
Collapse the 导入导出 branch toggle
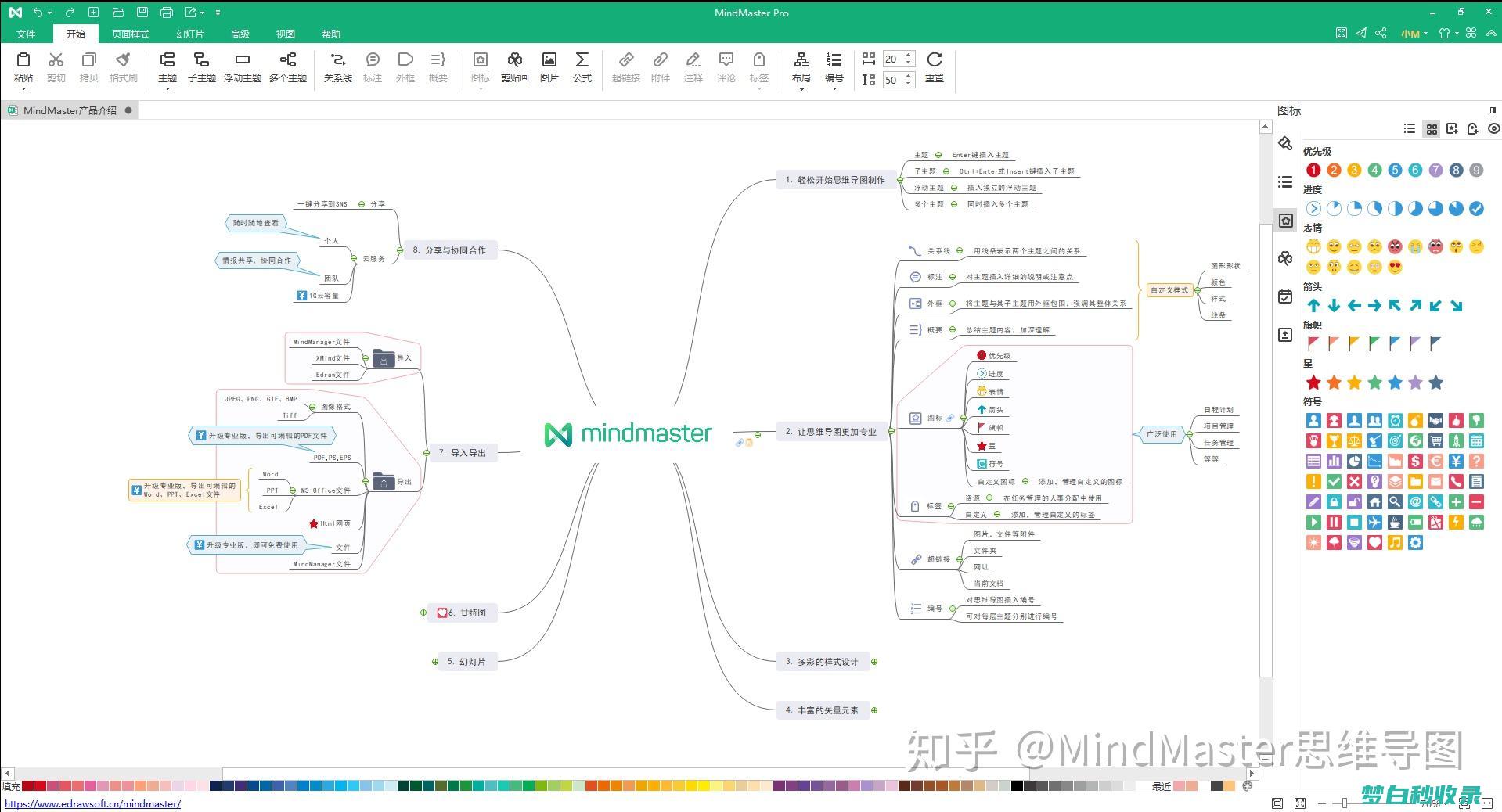click(427, 452)
